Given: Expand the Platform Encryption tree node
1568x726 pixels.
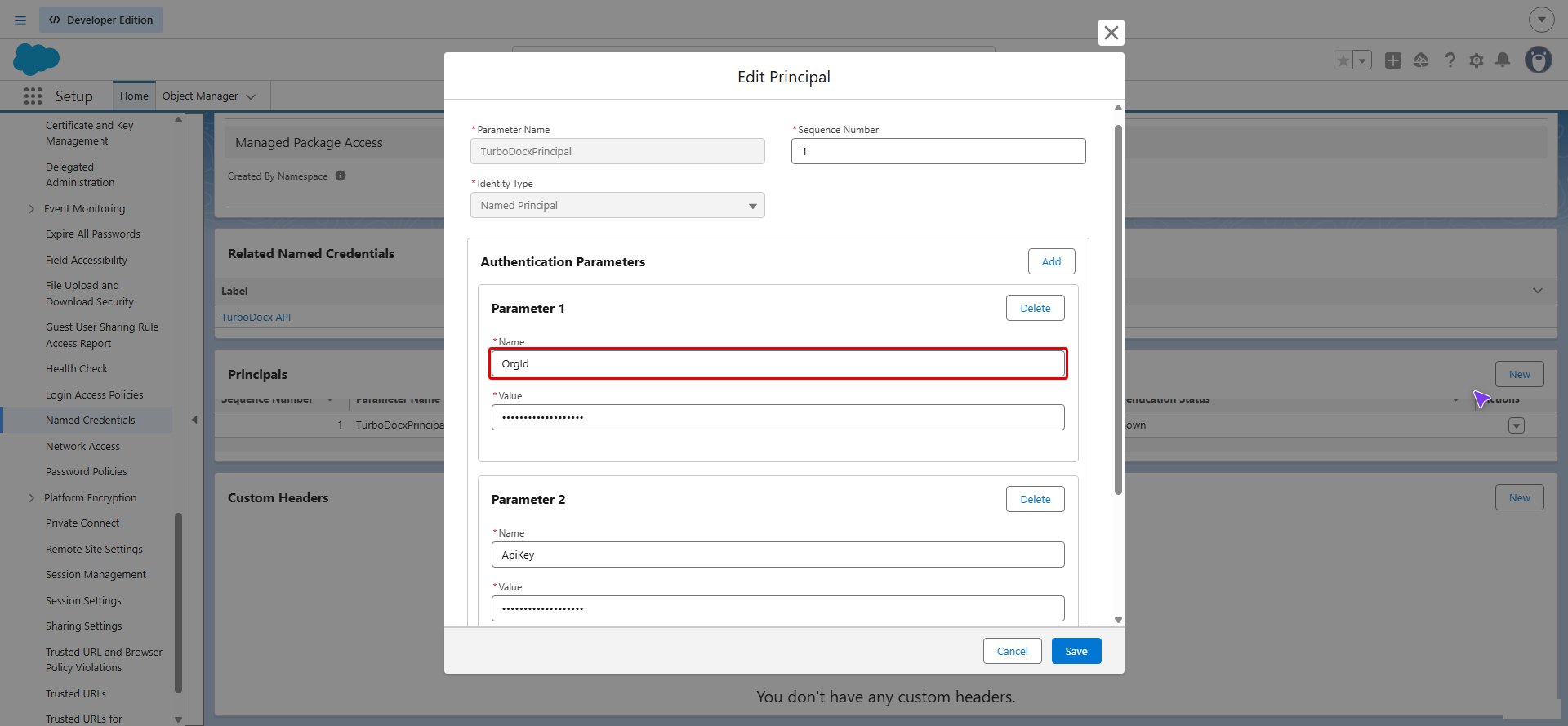Looking at the screenshot, I should (x=32, y=498).
